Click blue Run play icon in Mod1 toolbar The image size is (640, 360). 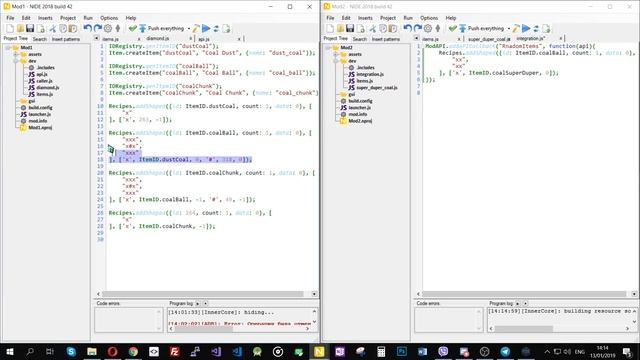click(x=206, y=29)
